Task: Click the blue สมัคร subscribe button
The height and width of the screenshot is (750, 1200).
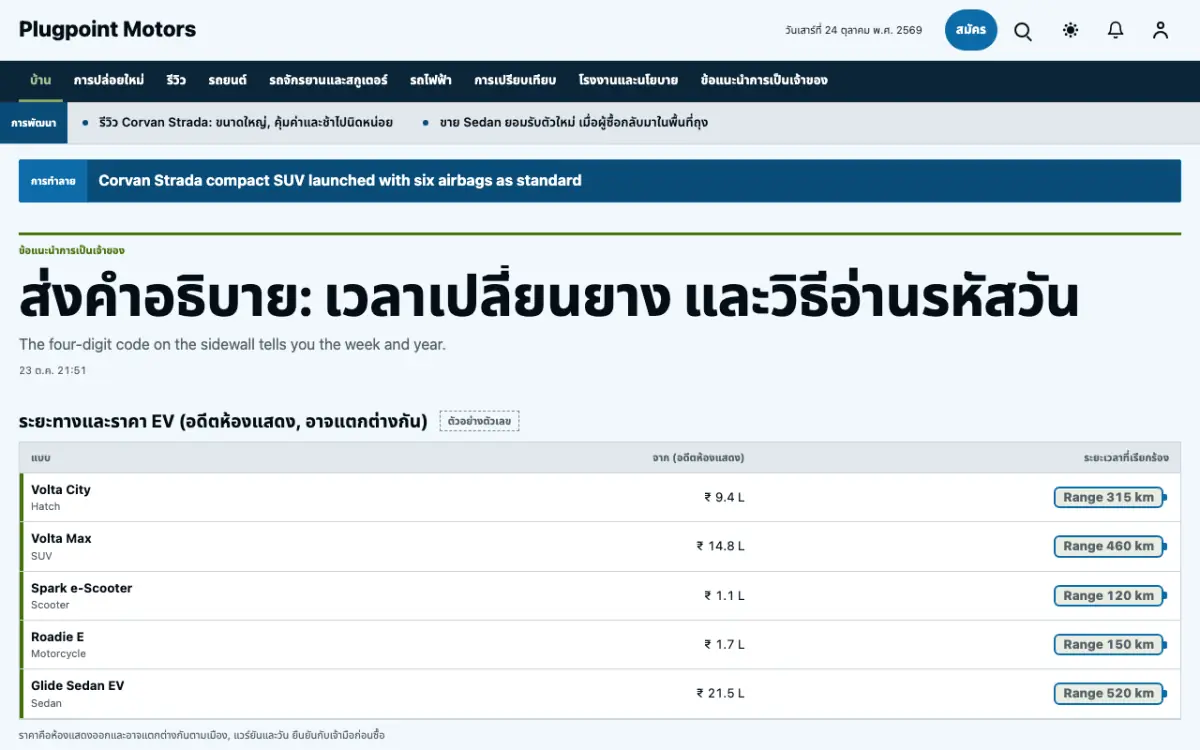Action: 971,30
